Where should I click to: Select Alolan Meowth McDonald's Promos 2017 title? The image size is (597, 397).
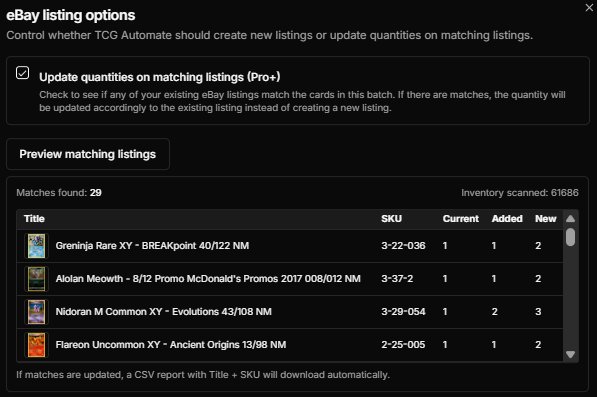pos(208,279)
